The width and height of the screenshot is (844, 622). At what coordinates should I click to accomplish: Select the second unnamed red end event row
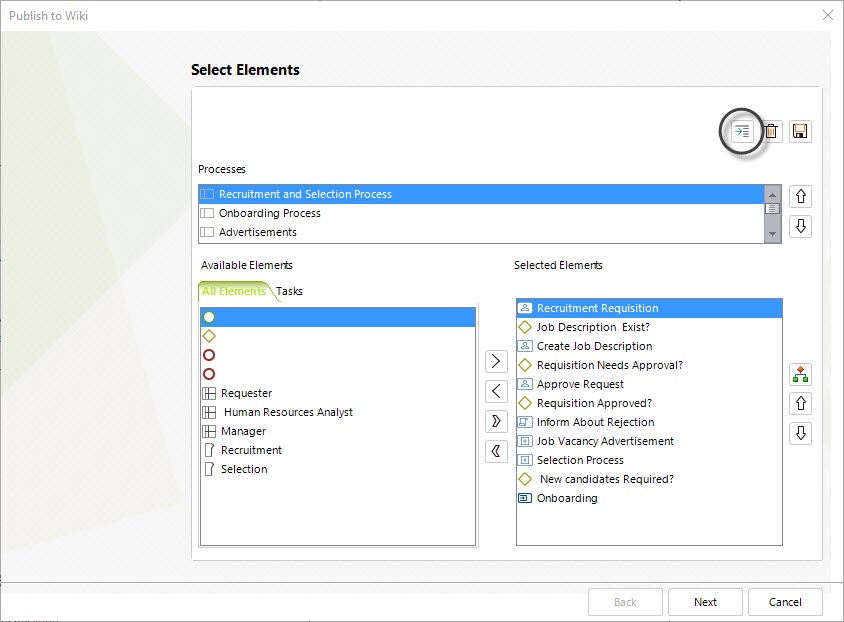pyautogui.click(x=338, y=374)
